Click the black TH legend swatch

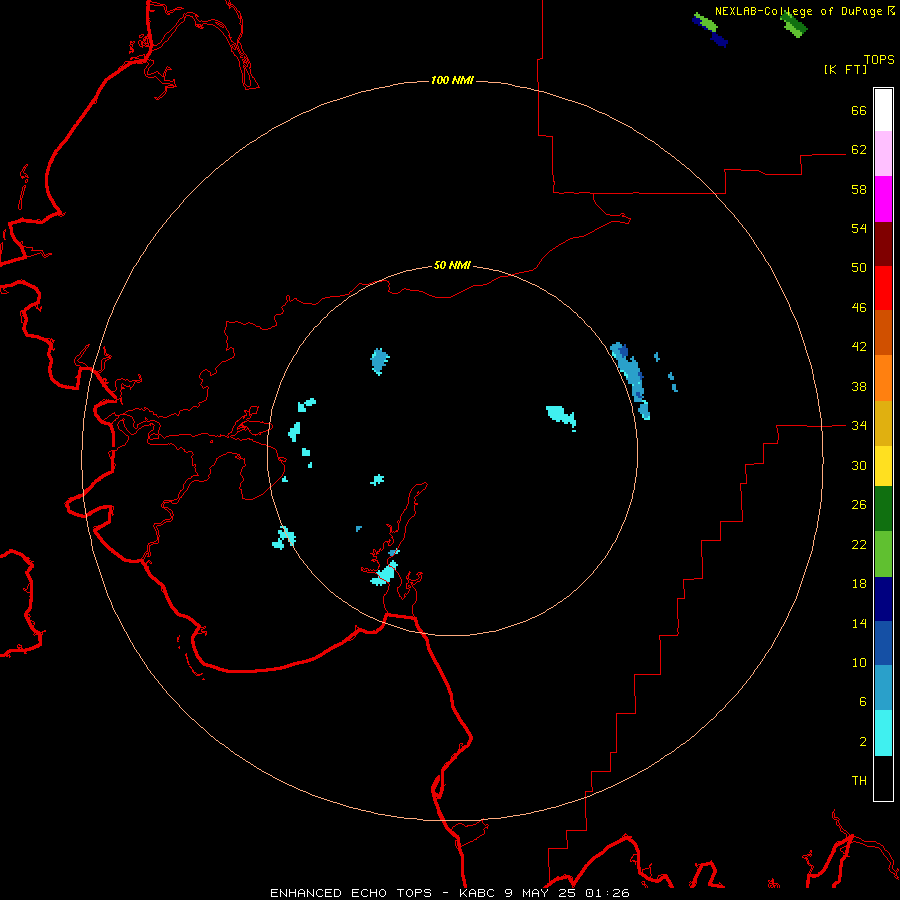[x=883, y=778]
